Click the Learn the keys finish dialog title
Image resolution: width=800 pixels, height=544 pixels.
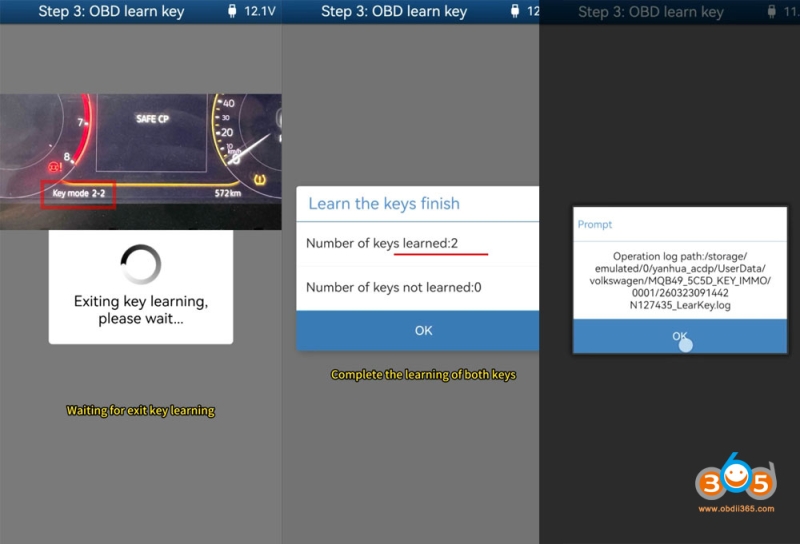pos(384,203)
